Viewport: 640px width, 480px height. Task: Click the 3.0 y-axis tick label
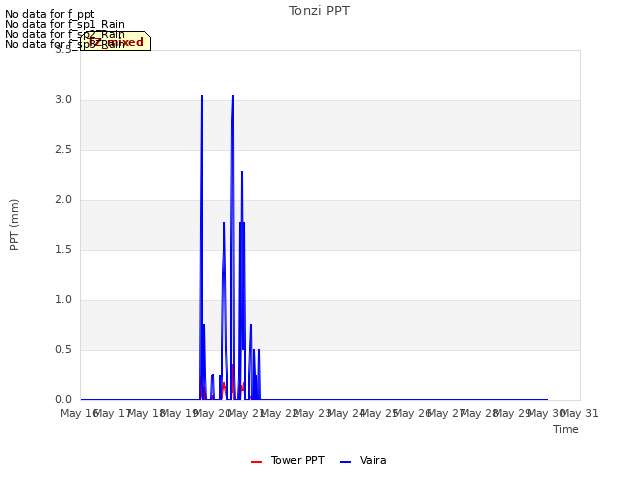click(63, 100)
